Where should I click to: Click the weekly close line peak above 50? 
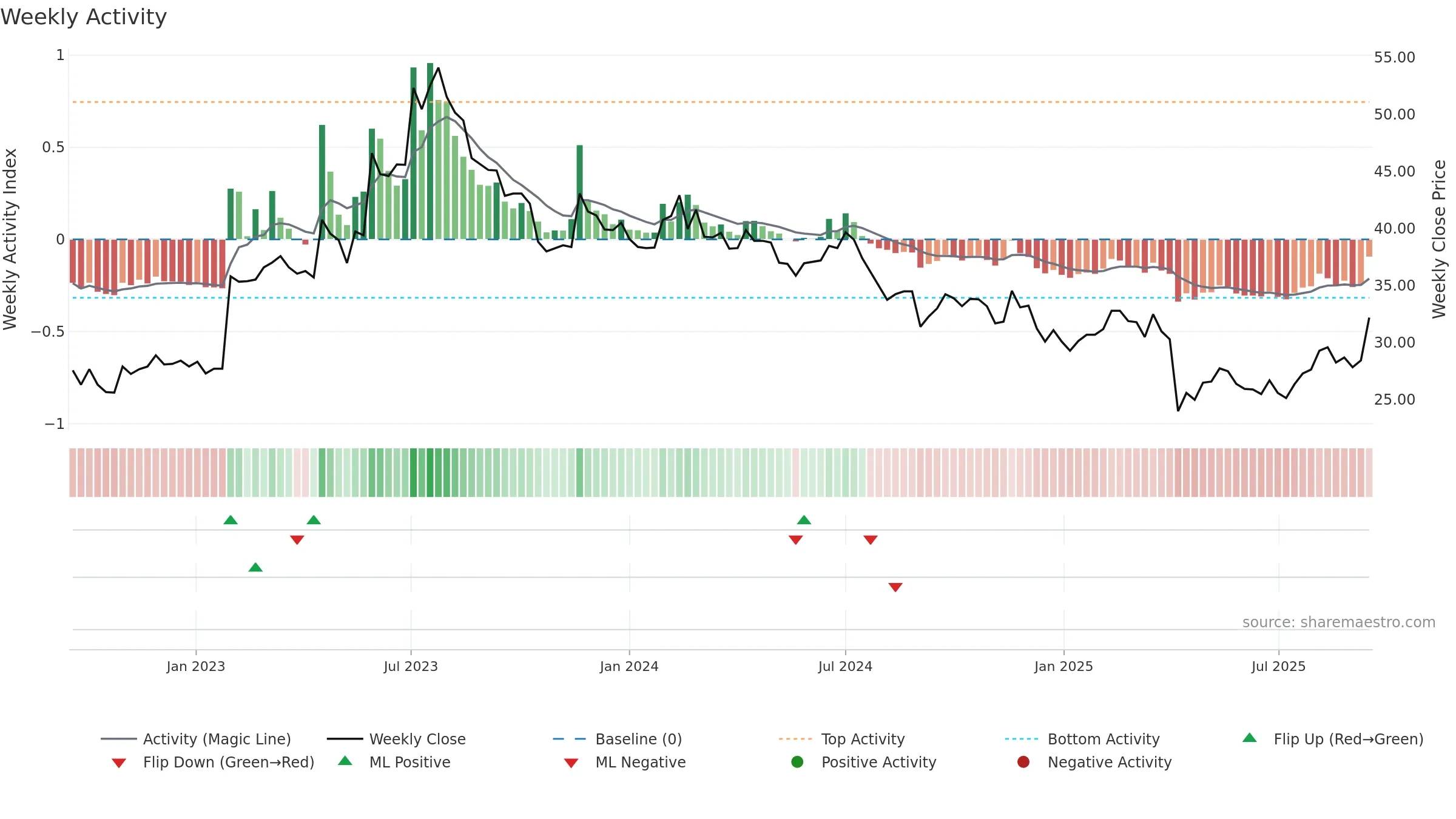point(438,69)
